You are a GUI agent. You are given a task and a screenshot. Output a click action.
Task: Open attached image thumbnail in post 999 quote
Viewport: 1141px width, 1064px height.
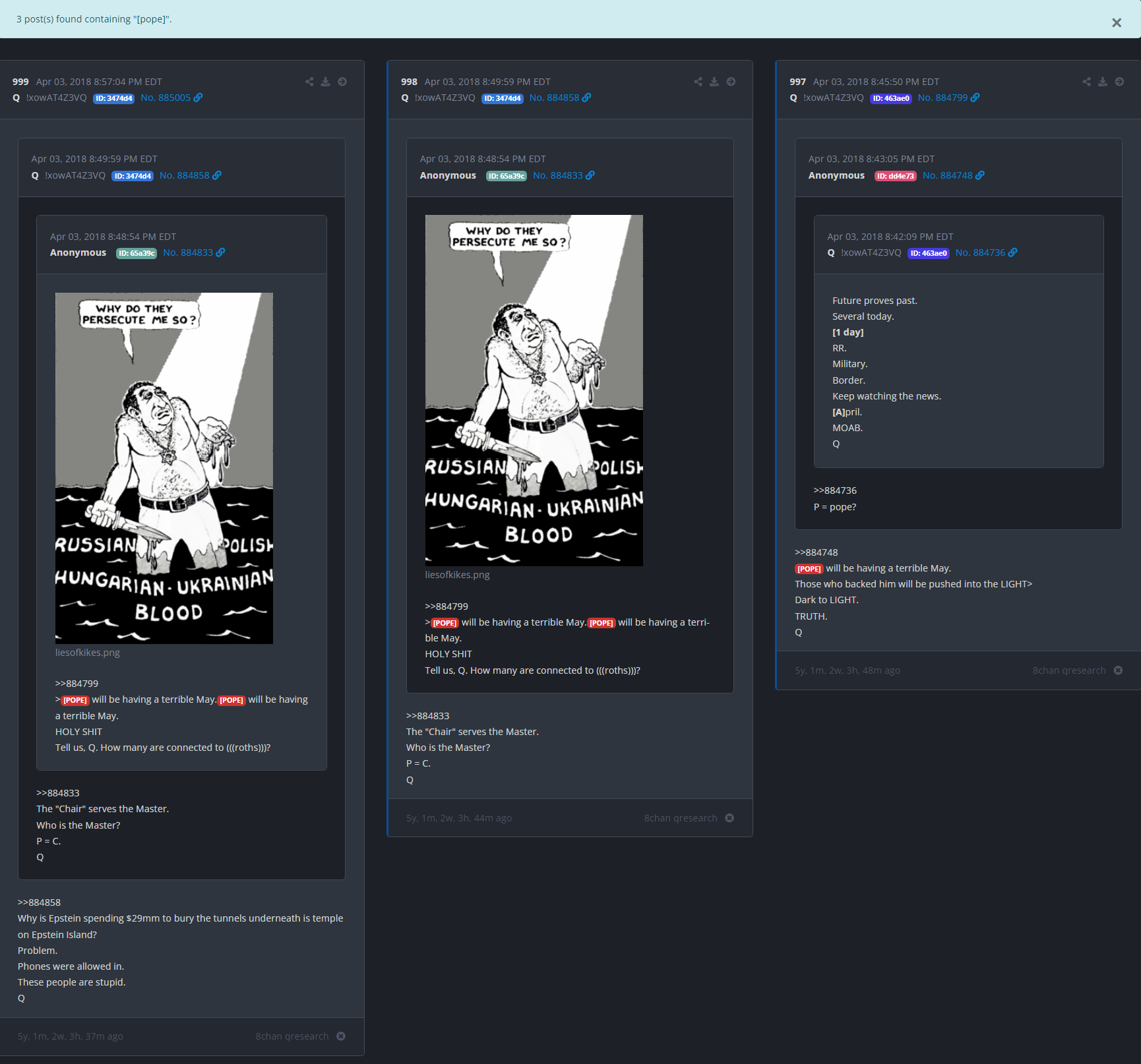(x=164, y=468)
